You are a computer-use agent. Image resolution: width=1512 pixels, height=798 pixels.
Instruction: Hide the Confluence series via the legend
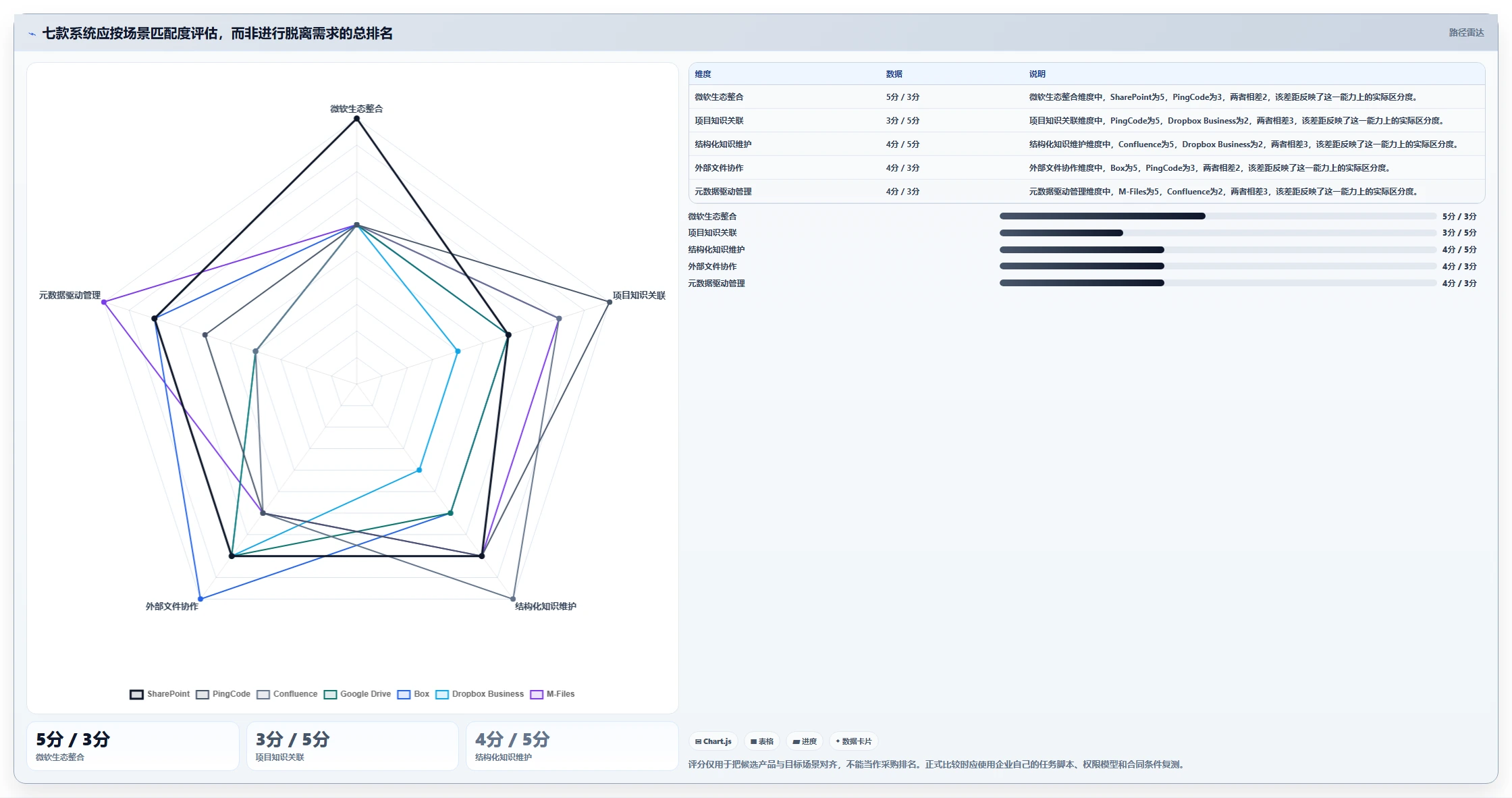tap(287, 694)
